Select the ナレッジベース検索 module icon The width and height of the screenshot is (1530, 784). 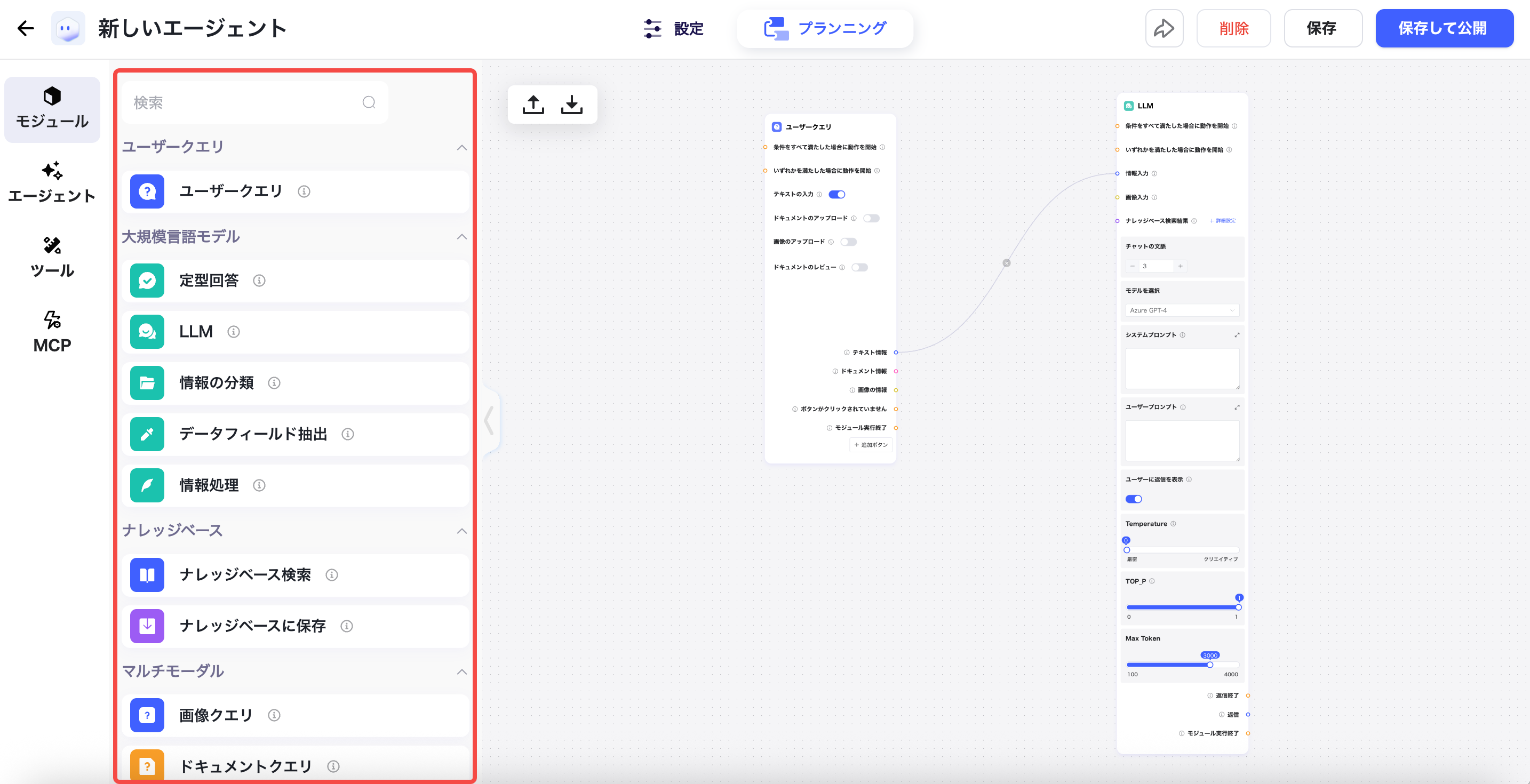[147, 575]
